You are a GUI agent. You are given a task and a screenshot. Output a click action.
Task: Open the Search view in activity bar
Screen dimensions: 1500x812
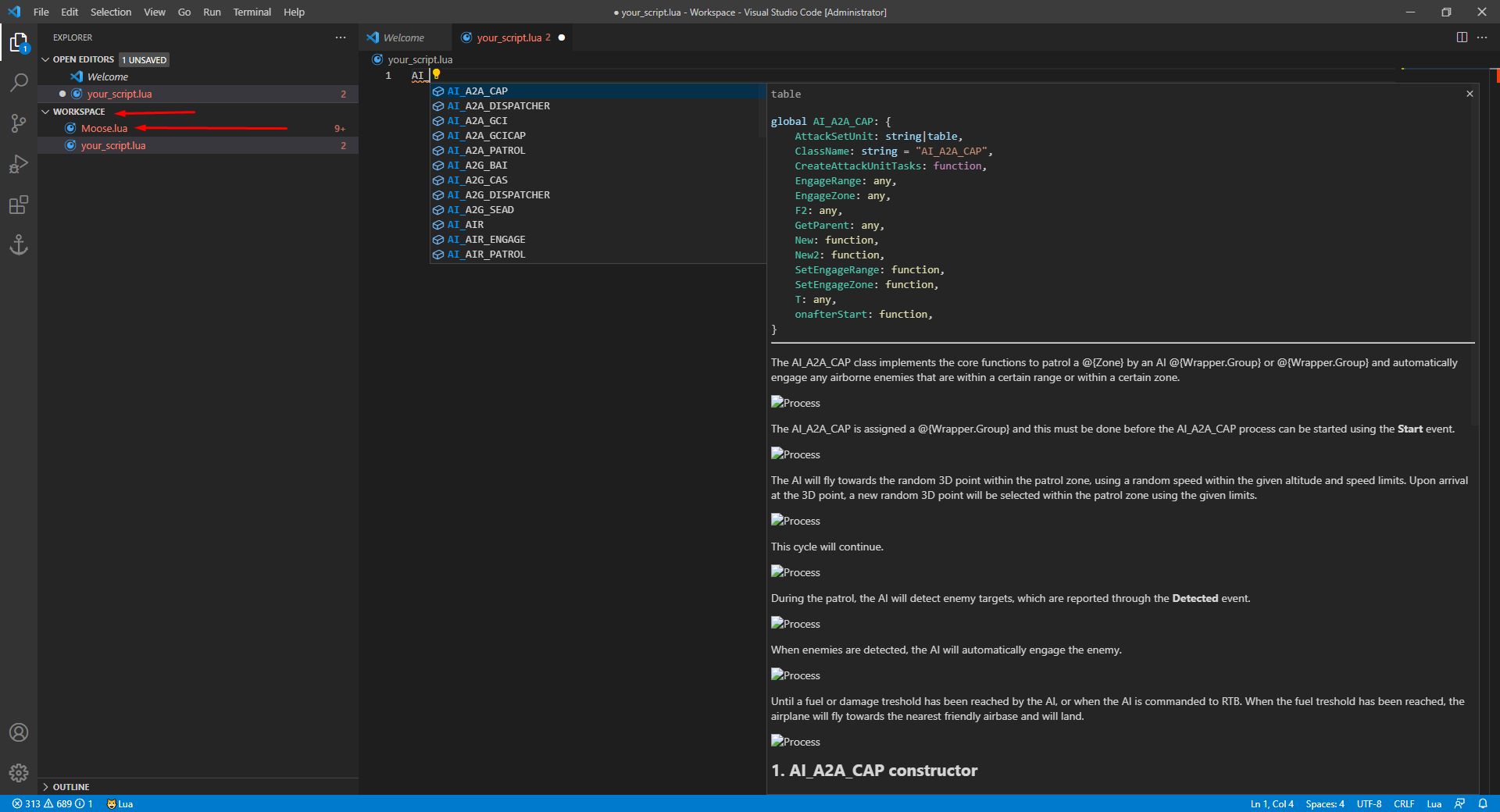pos(19,83)
